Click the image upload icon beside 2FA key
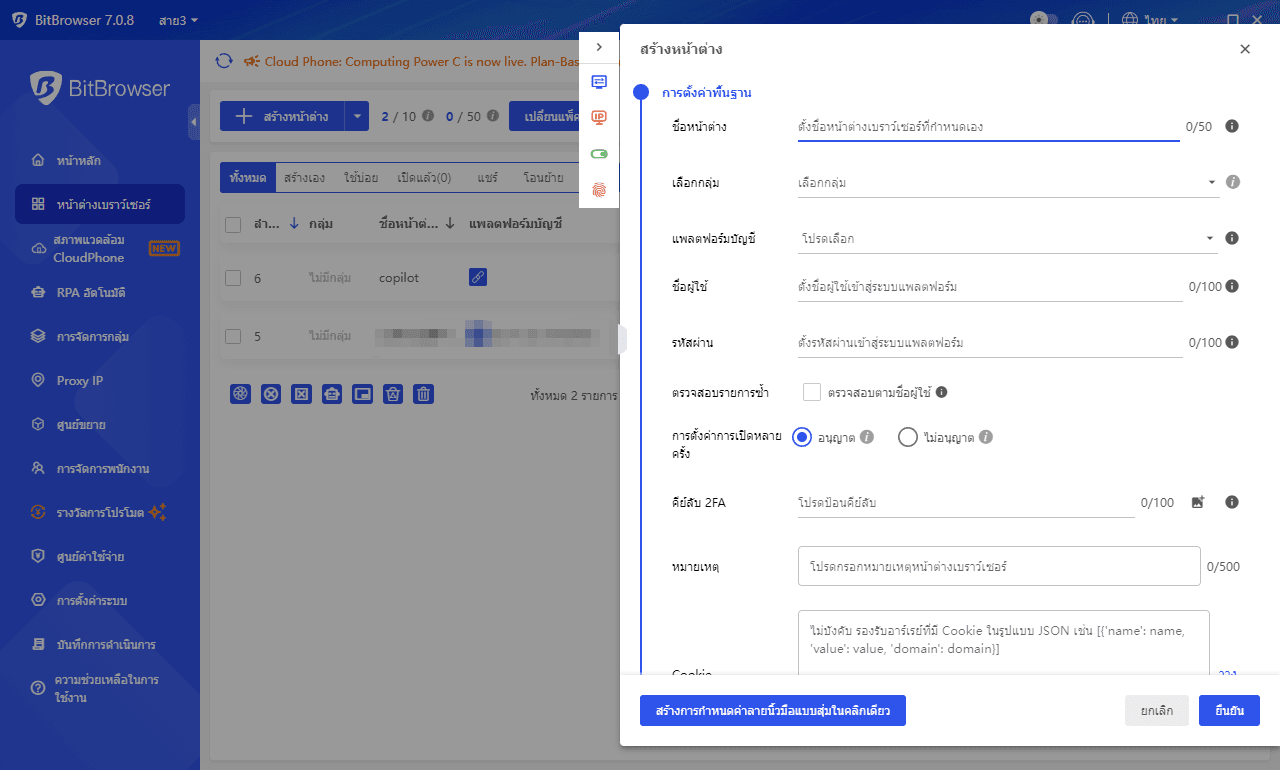Viewport: 1280px width, 770px height. pos(1197,502)
